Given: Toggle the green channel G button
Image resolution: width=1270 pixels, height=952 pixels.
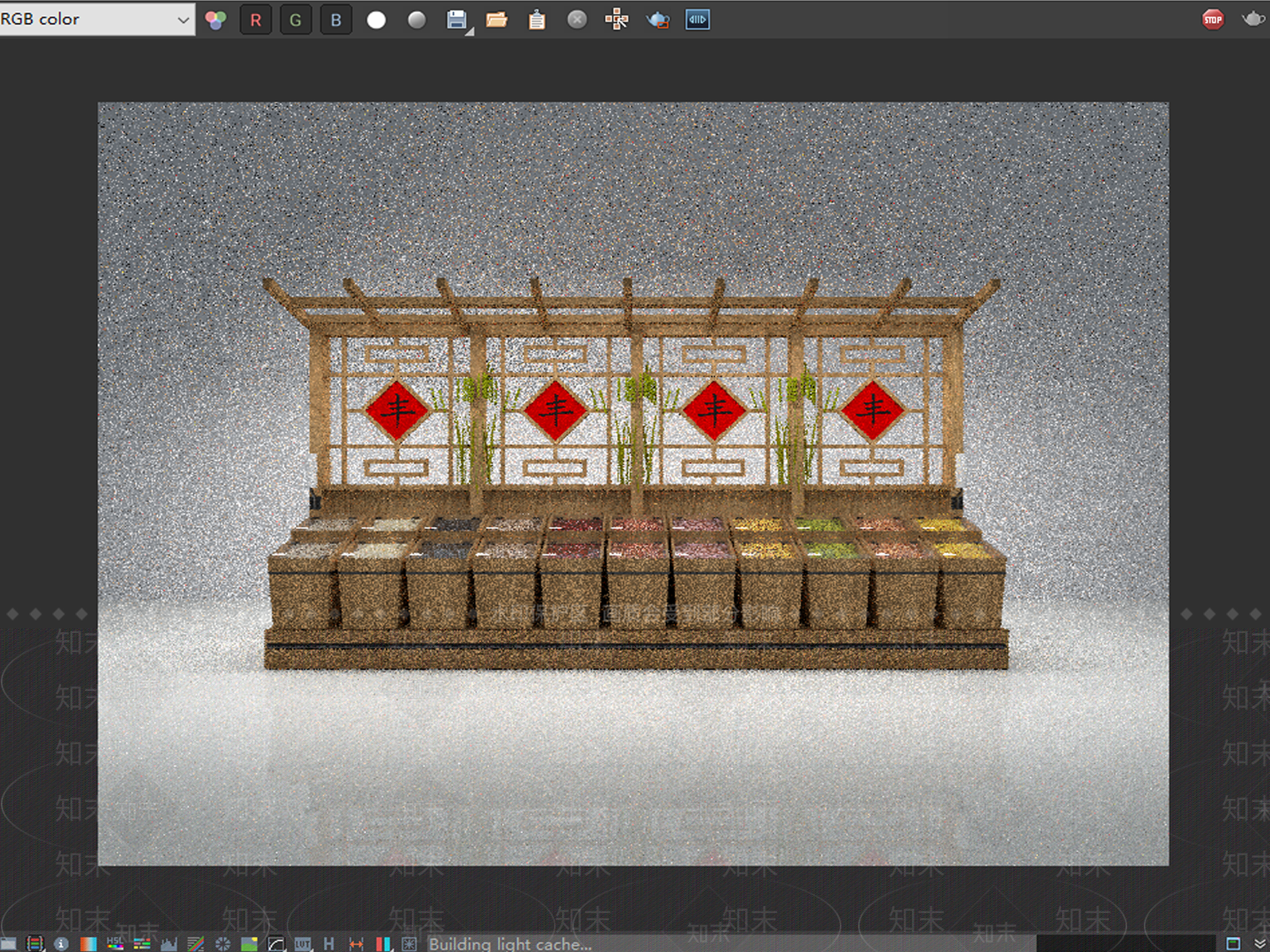Looking at the screenshot, I should [x=295, y=20].
